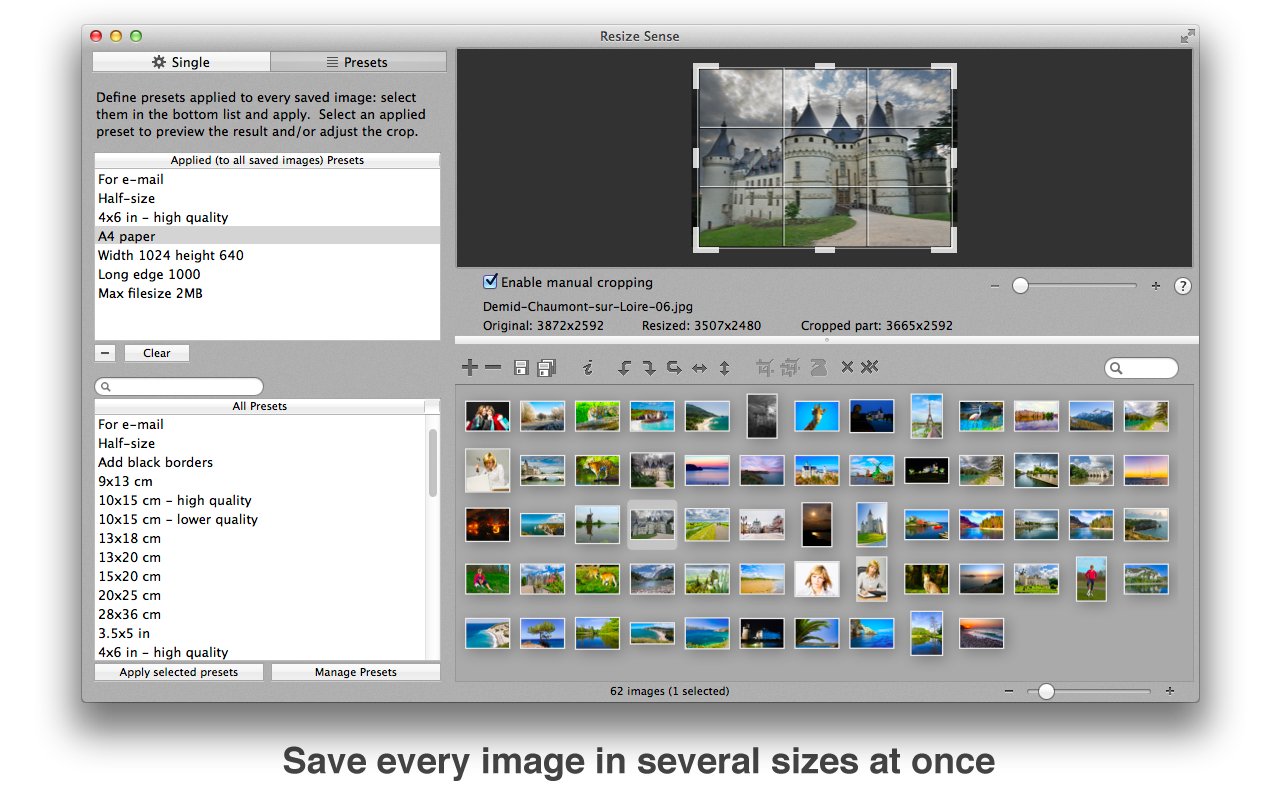This screenshot has height=800, width=1280.
Task: Select Max filesize 2MB preset
Action: pyautogui.click(x=267, y=293)
